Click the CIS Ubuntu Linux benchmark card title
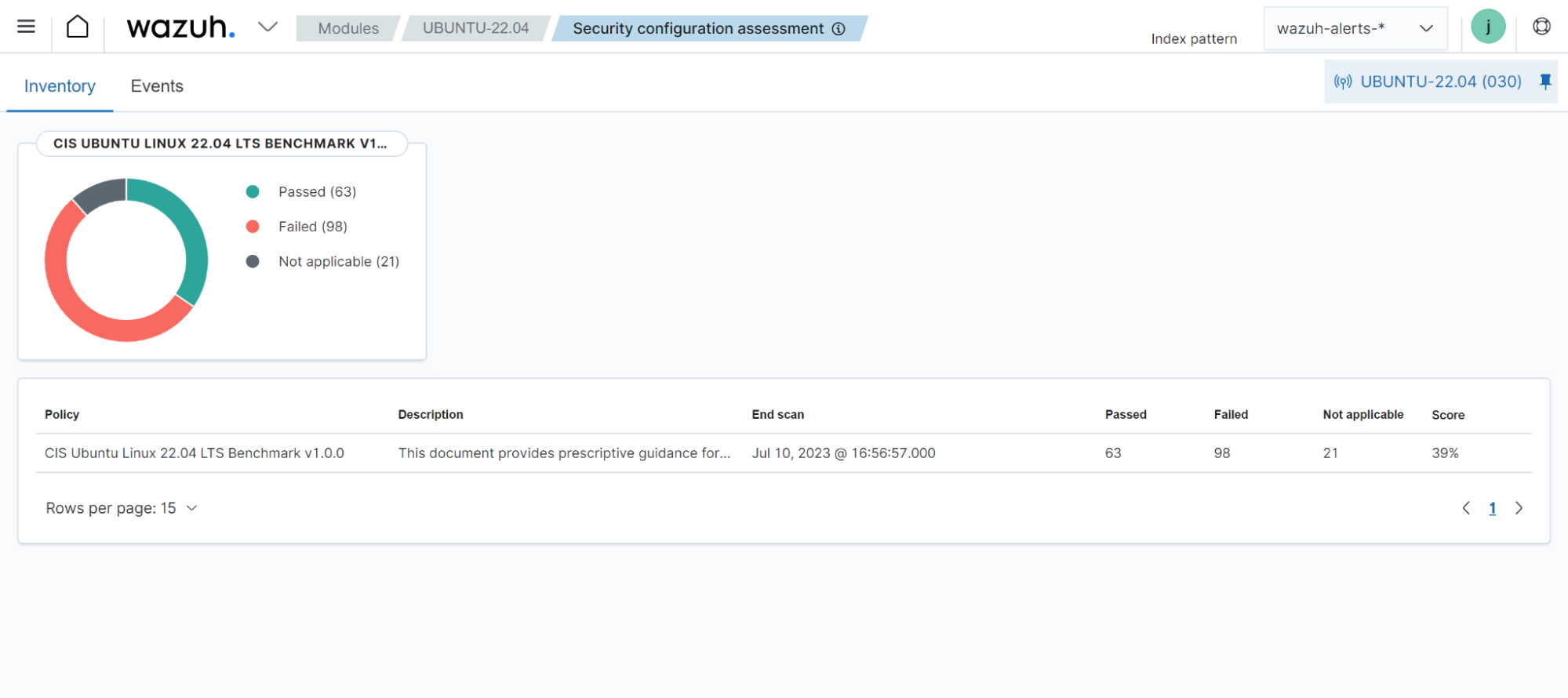 tap(221, 144)
